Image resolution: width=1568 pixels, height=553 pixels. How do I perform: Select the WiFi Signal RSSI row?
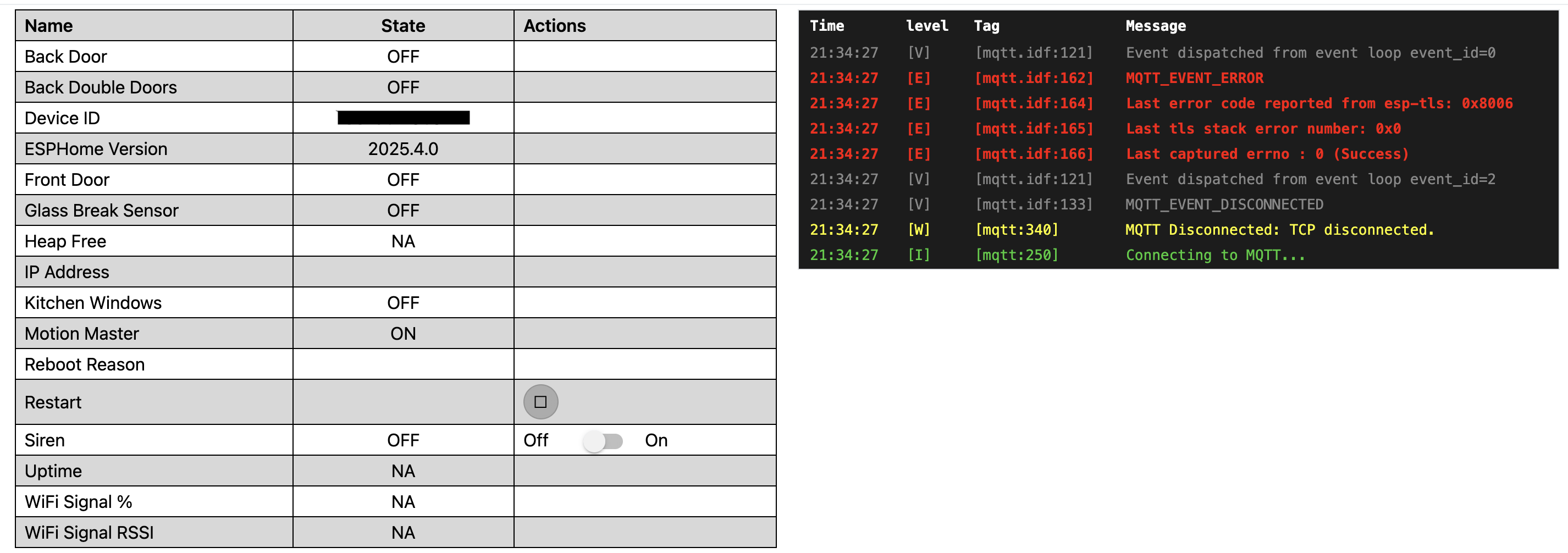pyautogui.click(x=396, y=532)
